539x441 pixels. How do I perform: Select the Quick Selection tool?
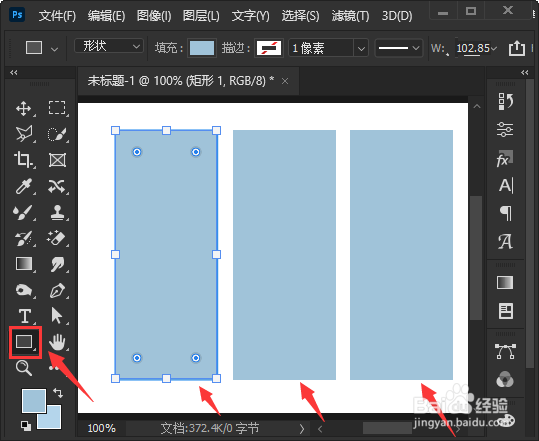57,134
